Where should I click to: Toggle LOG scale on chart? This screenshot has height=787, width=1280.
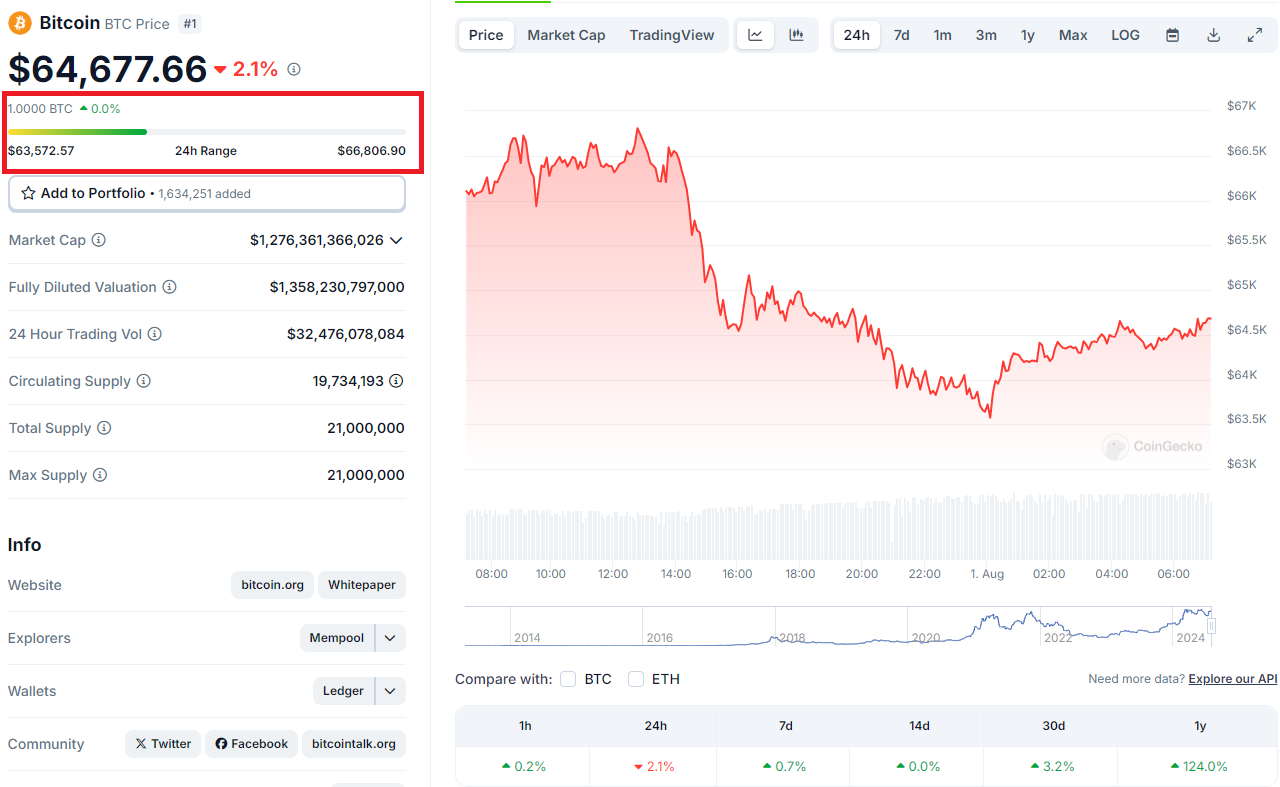click(x=1125, y=35)
